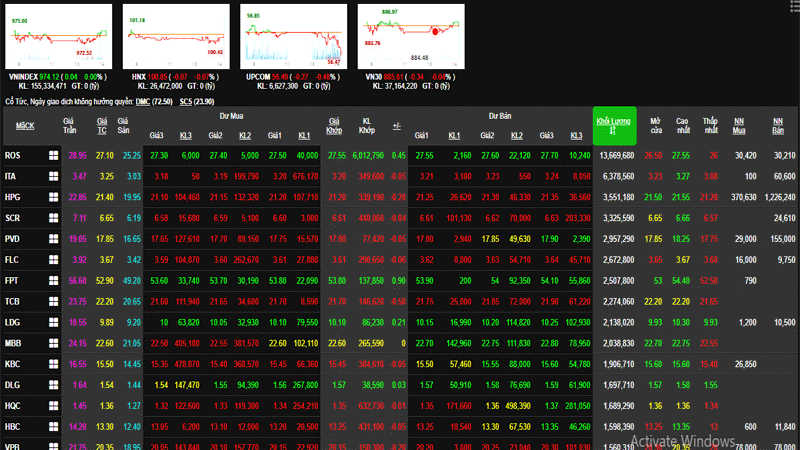
Task: Open the grid icon beside HQC
Action: tap(53, 407)
